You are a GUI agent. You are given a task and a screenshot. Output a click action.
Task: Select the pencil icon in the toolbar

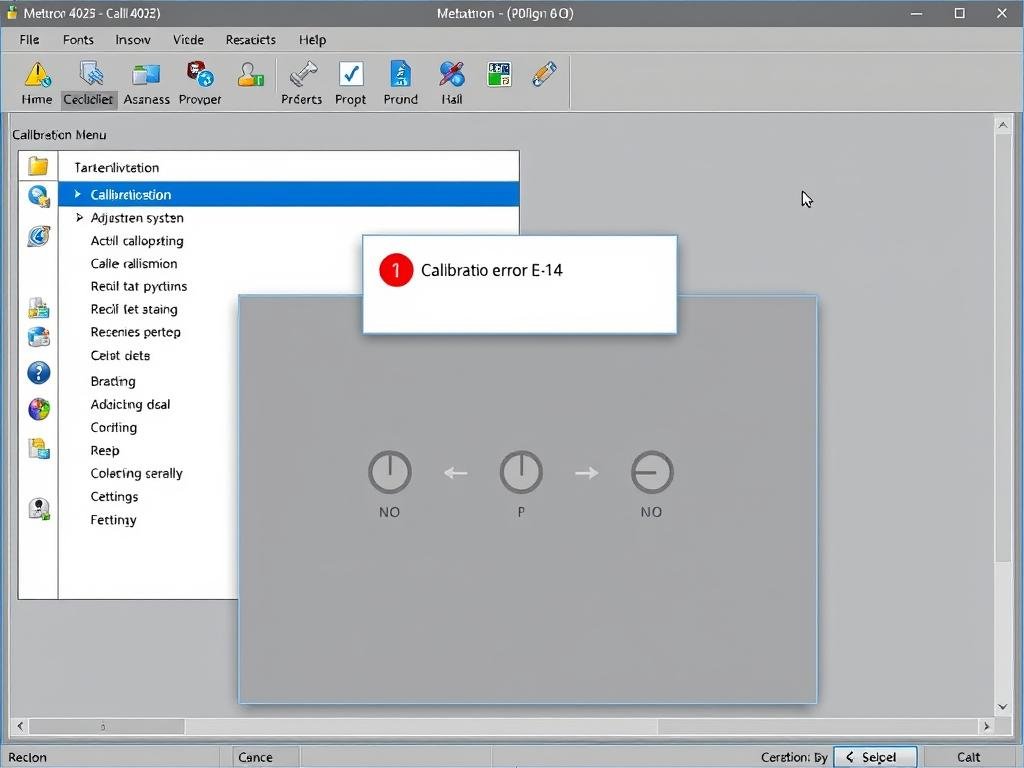coord(544,75)
